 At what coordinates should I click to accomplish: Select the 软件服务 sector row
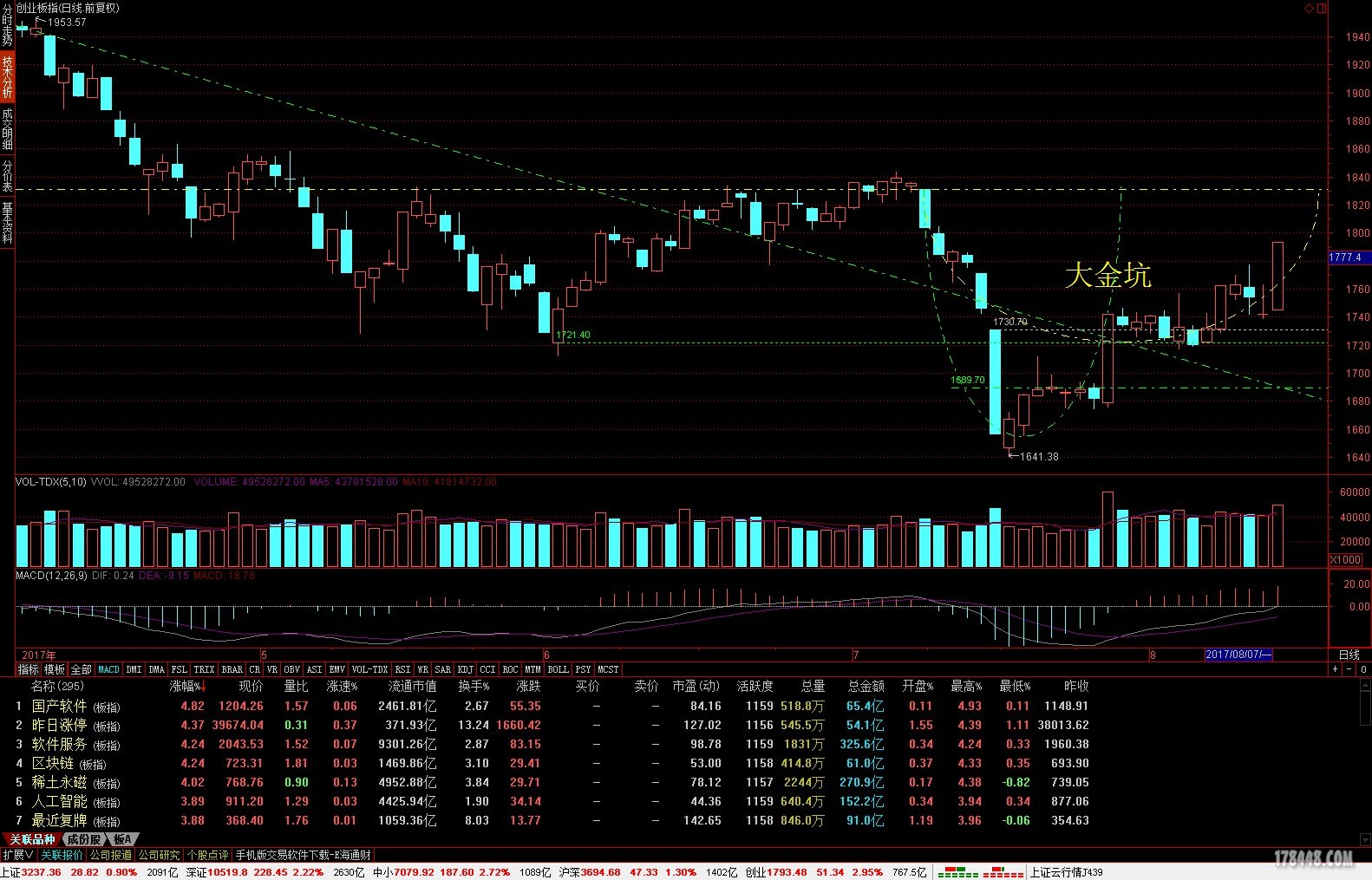click(x=555, y=744)
